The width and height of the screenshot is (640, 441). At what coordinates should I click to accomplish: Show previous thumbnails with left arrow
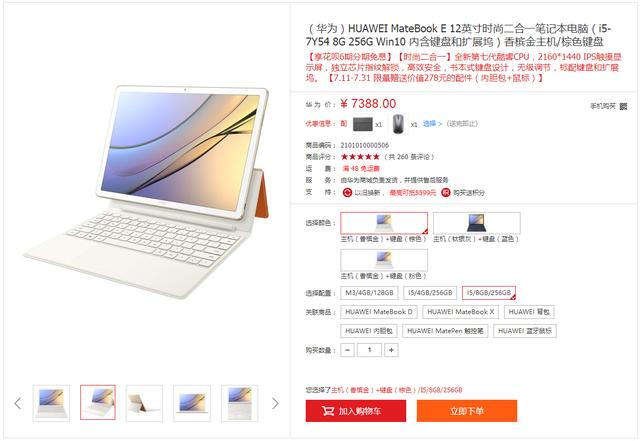18,403
